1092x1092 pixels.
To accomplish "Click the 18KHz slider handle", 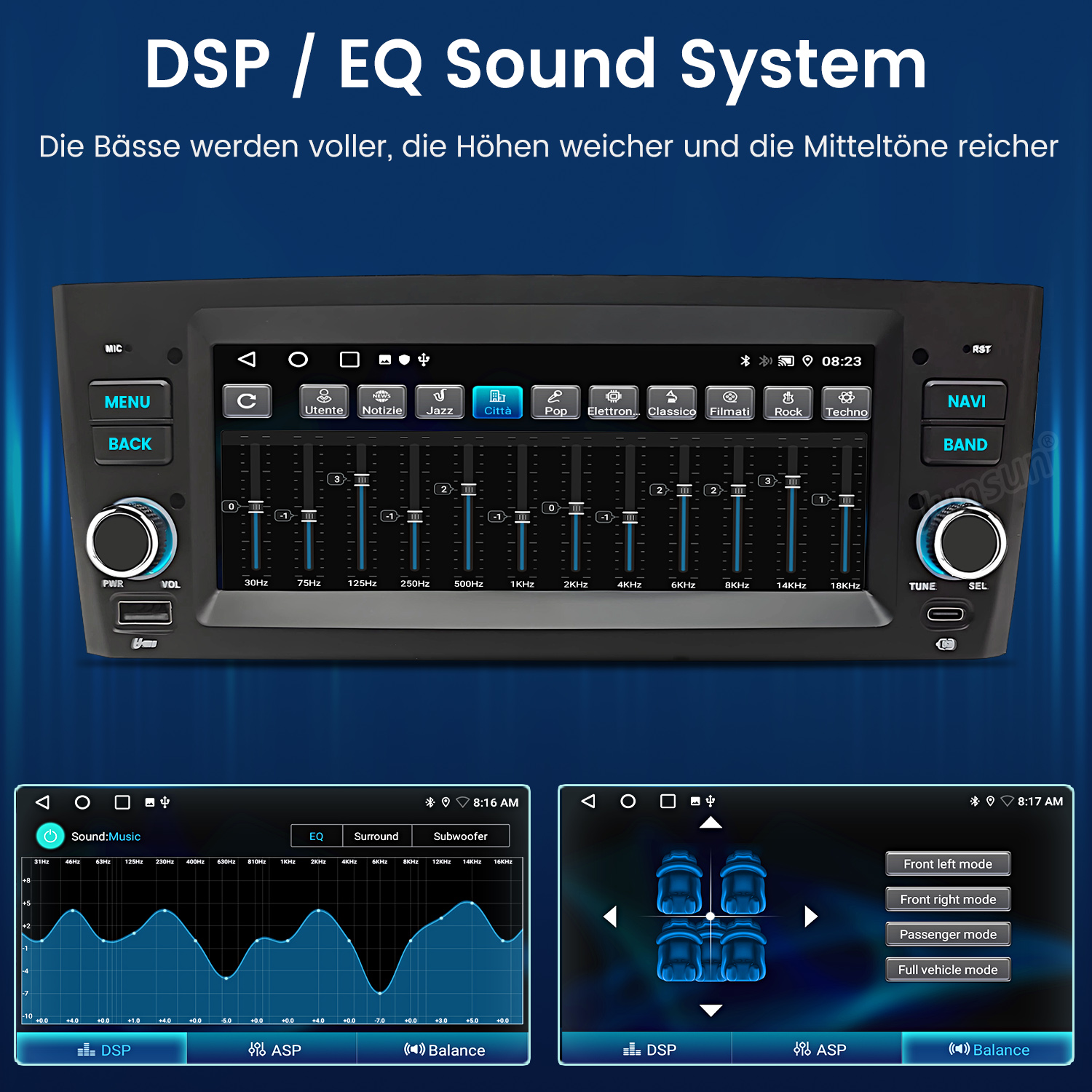I will (846, 500).
